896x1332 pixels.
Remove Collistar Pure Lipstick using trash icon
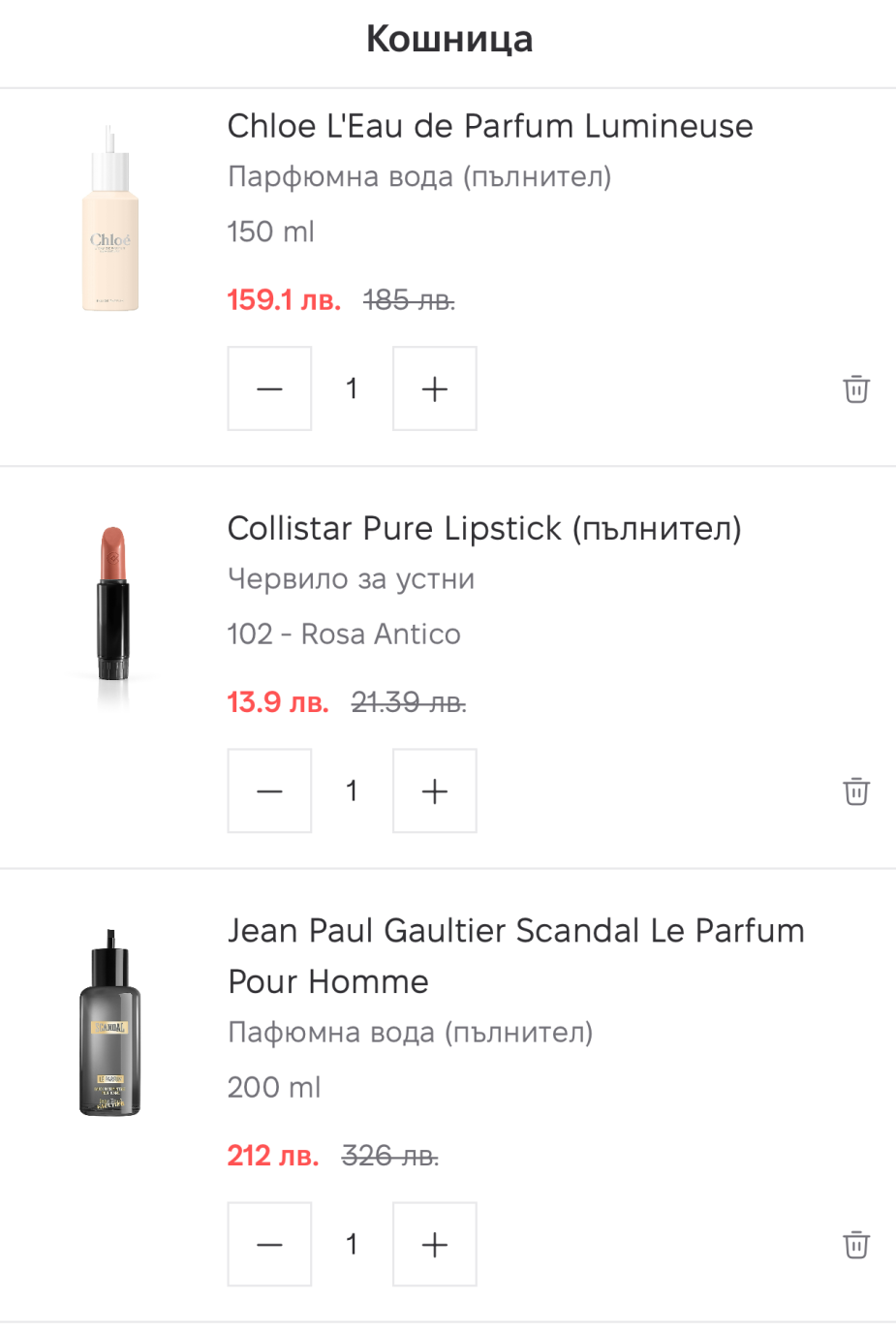pyautogui.click(x=856, y=790)
